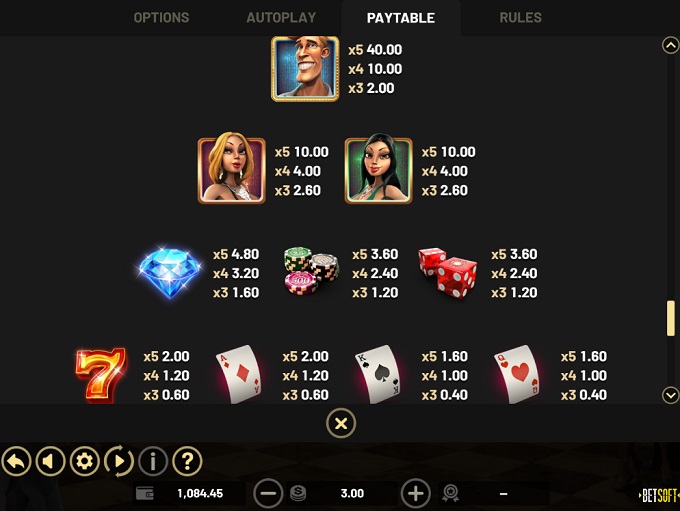The width and height of the screenshot is (680, 511).
Task: Increase the bet with plus button
Action: coord(415,493)
